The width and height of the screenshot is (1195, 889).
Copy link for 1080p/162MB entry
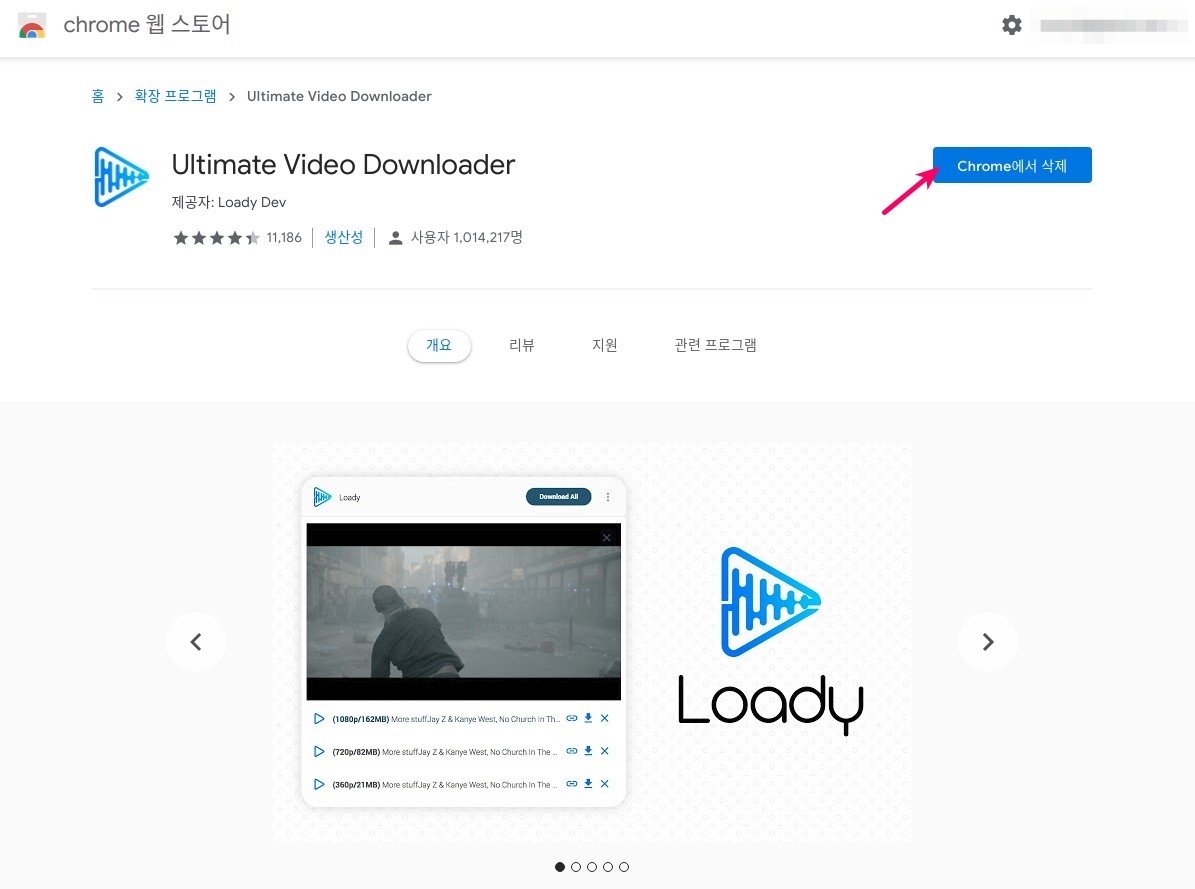[572, 718]
